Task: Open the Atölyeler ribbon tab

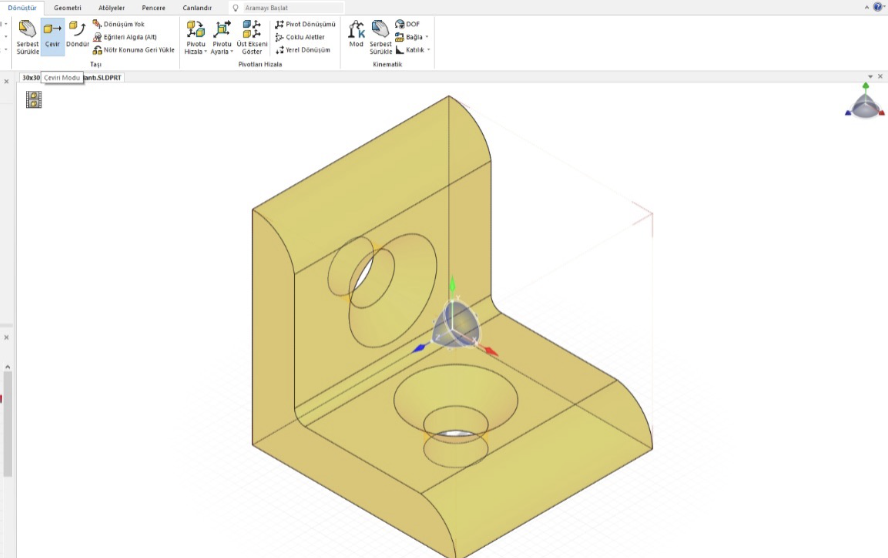Action: click(x=112, y=8)
